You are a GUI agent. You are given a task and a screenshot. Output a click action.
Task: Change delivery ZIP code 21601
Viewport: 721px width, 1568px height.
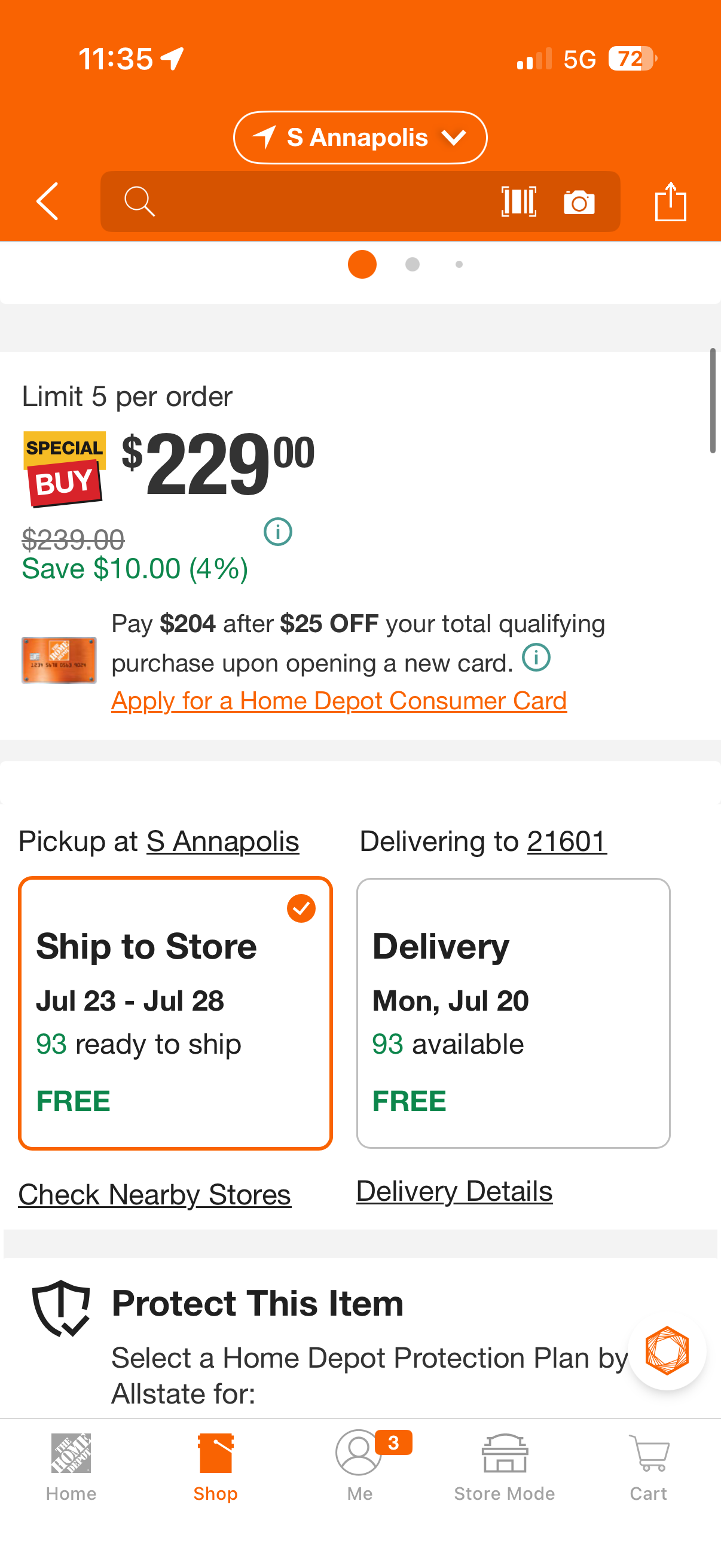[x=567, y=841]
